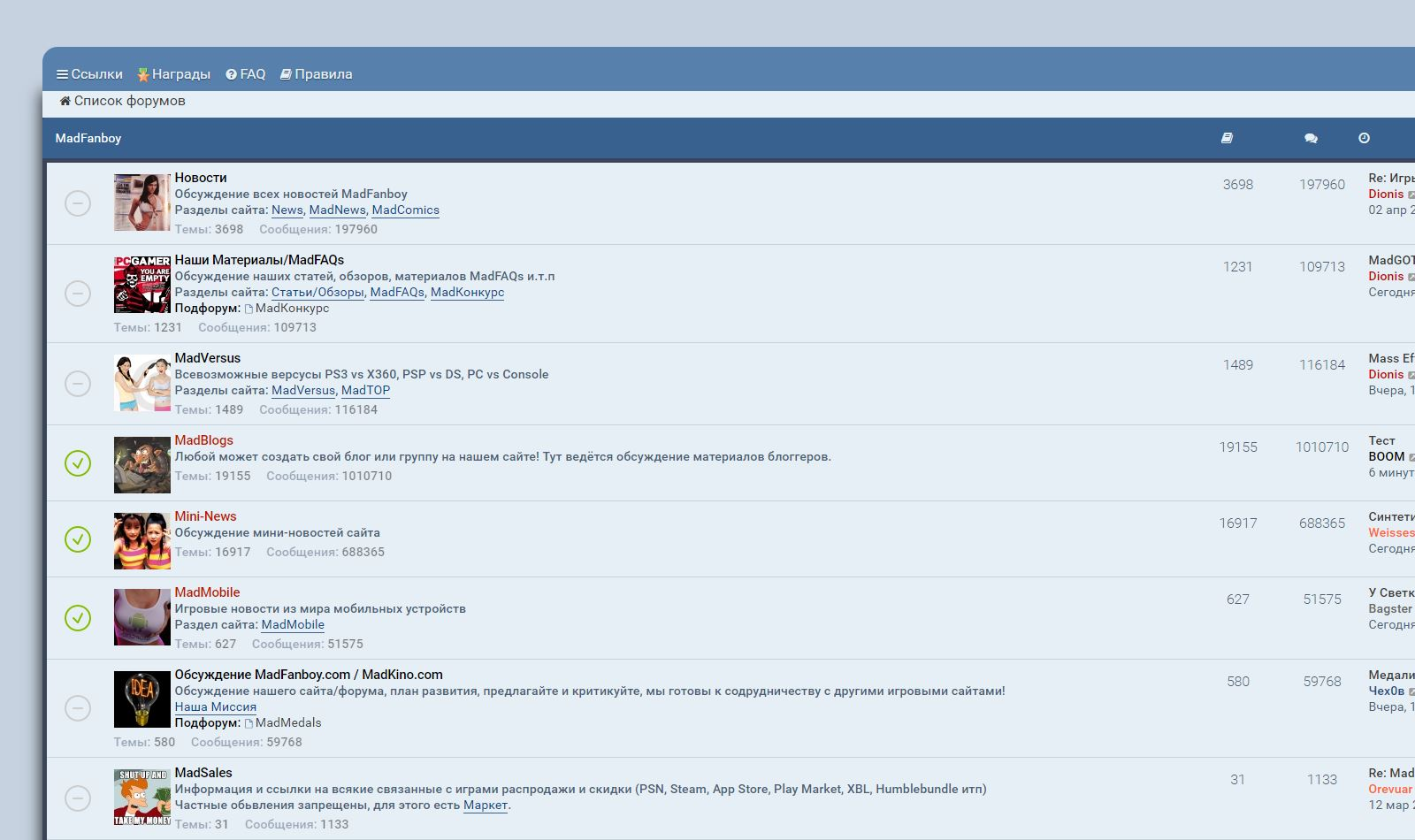This screenshot has width=1415, height=840.
Task: Open the Mini-News forum thumbnail
Action: click(141, 541)
